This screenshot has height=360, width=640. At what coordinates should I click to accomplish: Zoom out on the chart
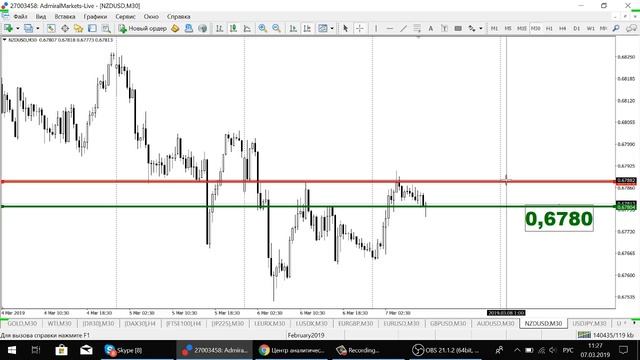click(276, 28)
